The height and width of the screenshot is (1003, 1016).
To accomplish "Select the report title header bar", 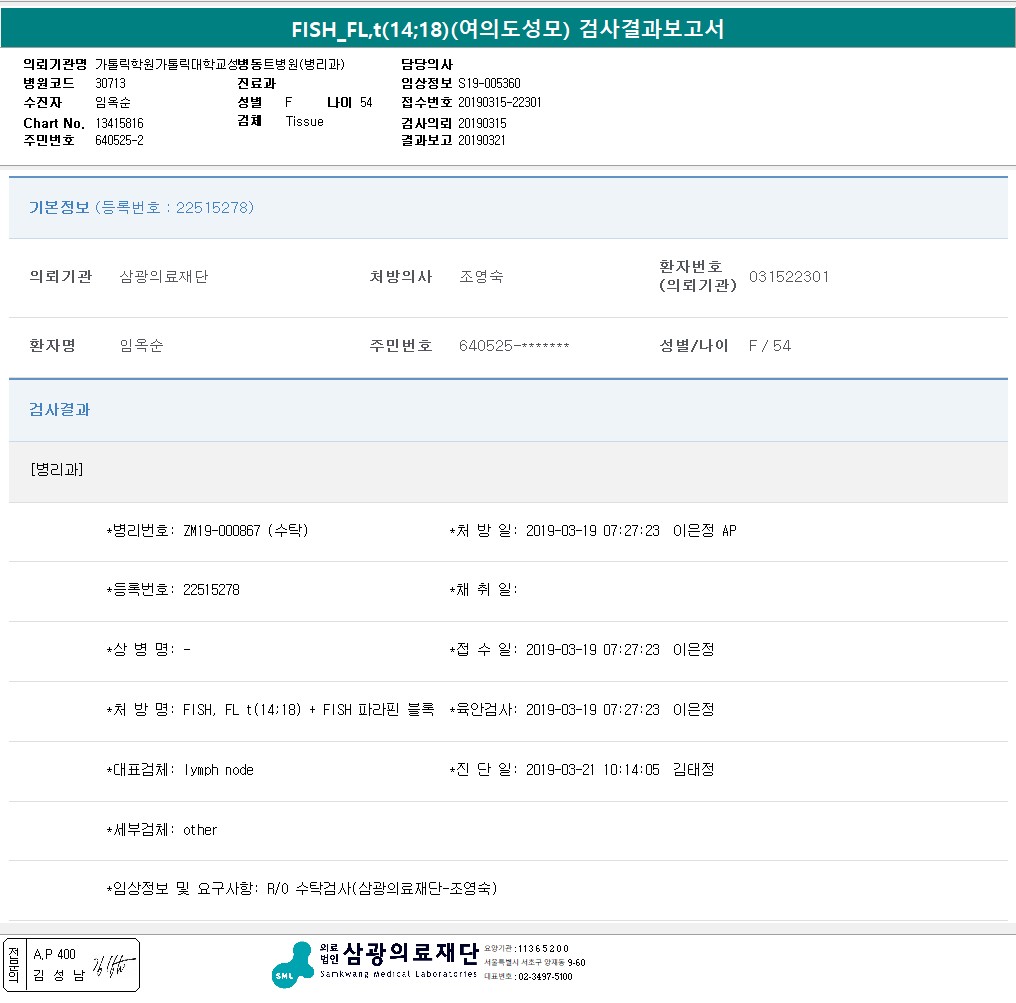I will (508, 28).
